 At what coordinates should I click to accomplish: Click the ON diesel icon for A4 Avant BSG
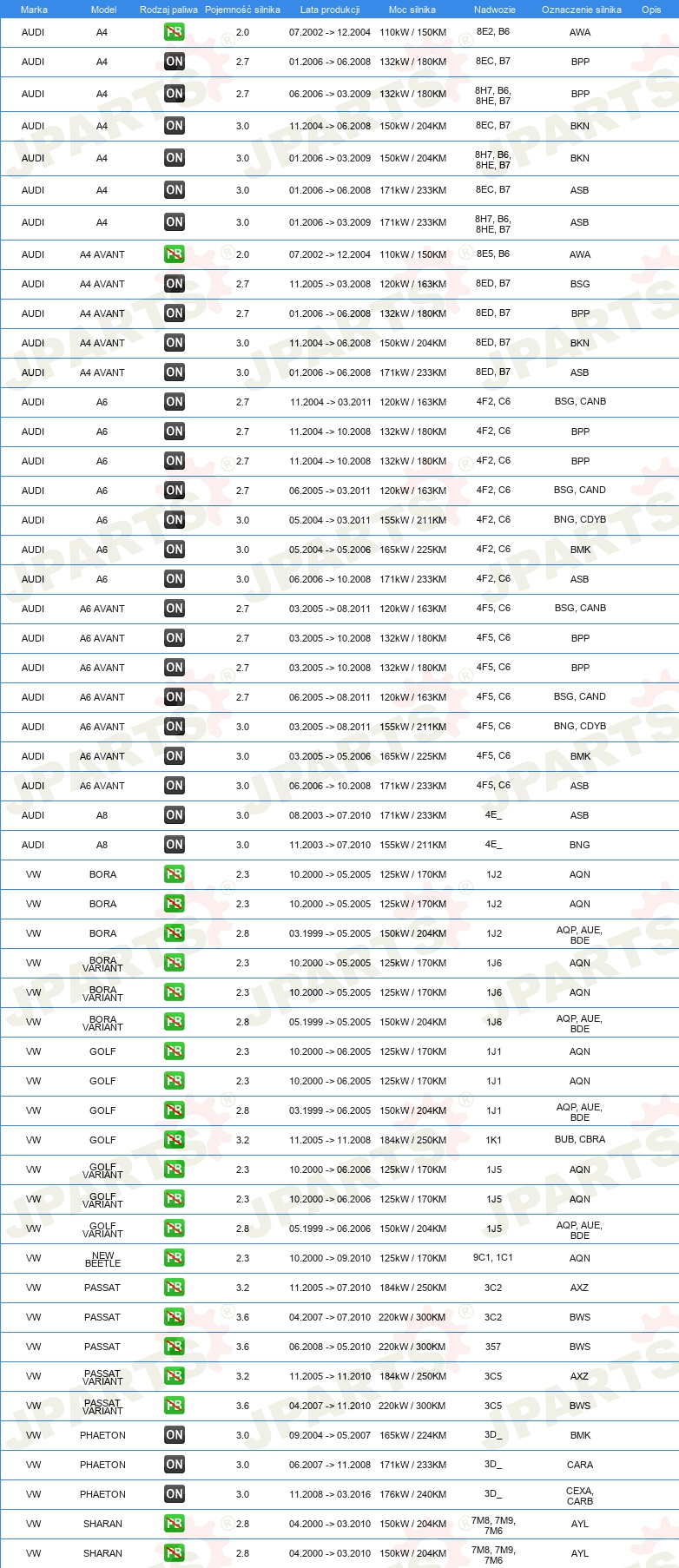coord(174,284)
